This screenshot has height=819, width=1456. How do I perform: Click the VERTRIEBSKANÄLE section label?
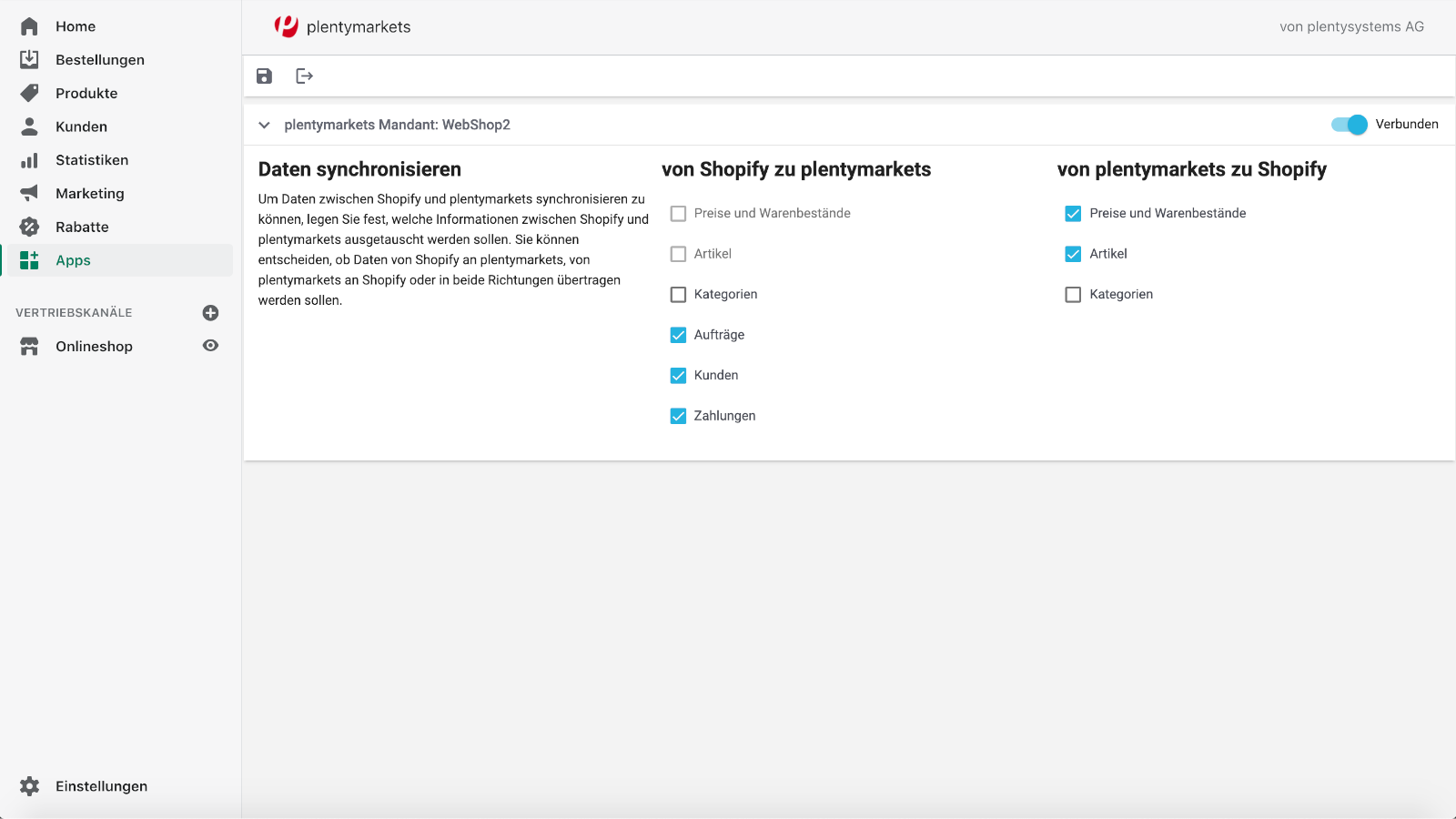(x=74, y=313)
